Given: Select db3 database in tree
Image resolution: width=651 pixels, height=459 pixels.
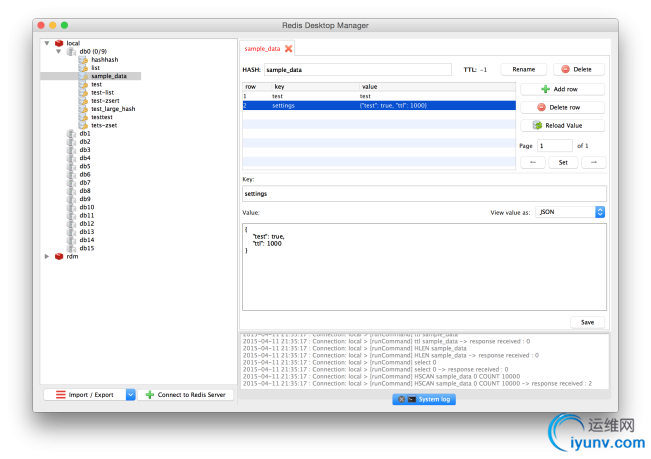Looking at the screenshot, I should click(85, 150).
